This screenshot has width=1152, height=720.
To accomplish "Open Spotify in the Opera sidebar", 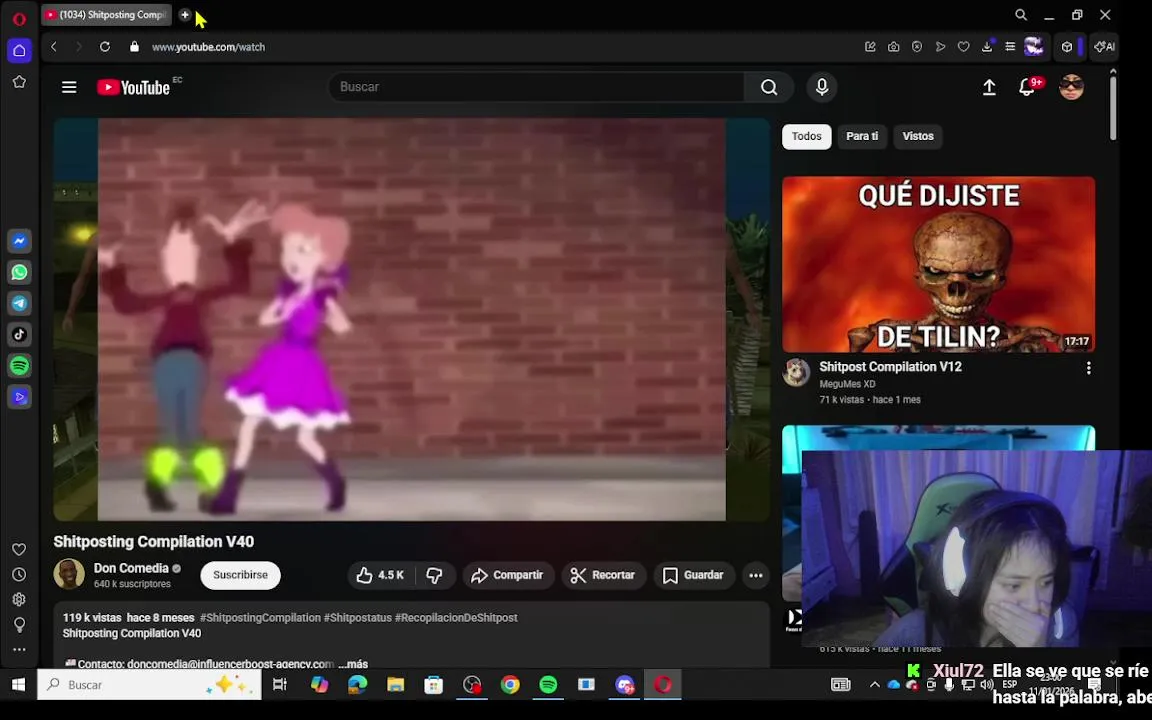I will click(19, 365).
